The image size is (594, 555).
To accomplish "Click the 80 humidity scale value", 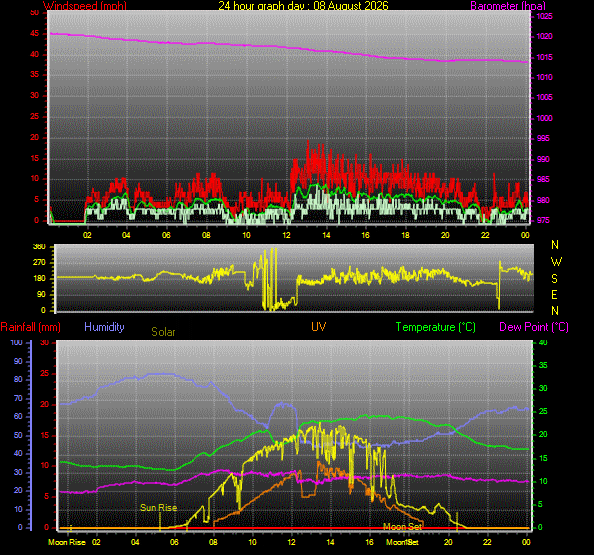I will click(x=18, y=379).
